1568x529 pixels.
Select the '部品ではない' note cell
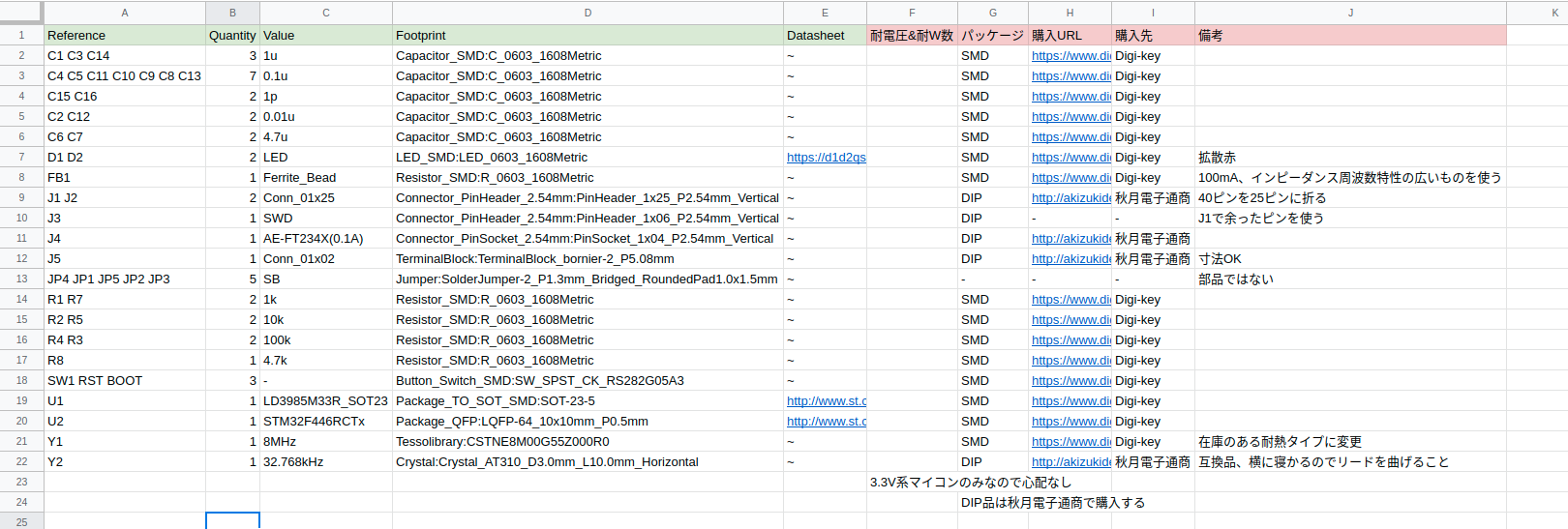1350,279
